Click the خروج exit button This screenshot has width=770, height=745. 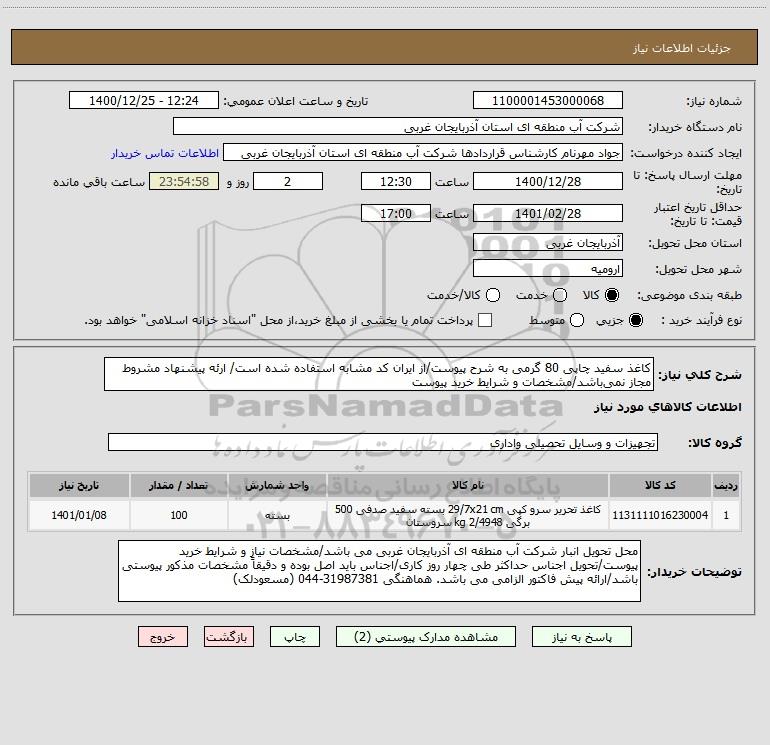163,637
